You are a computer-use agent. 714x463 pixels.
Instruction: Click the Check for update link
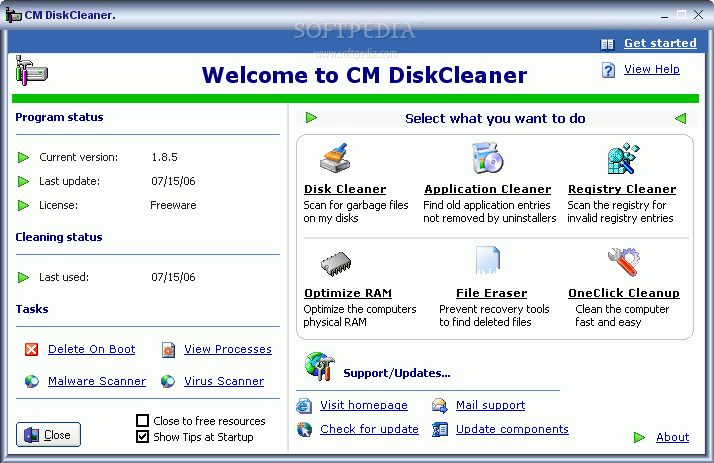point(369,429)
